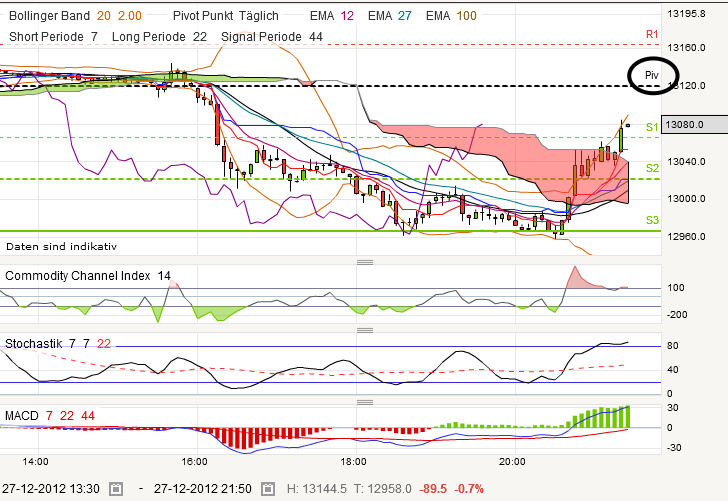This screenshot has height=501, width=728.
Task: Click the S3 support level label
Action: [x=652, y=220]
